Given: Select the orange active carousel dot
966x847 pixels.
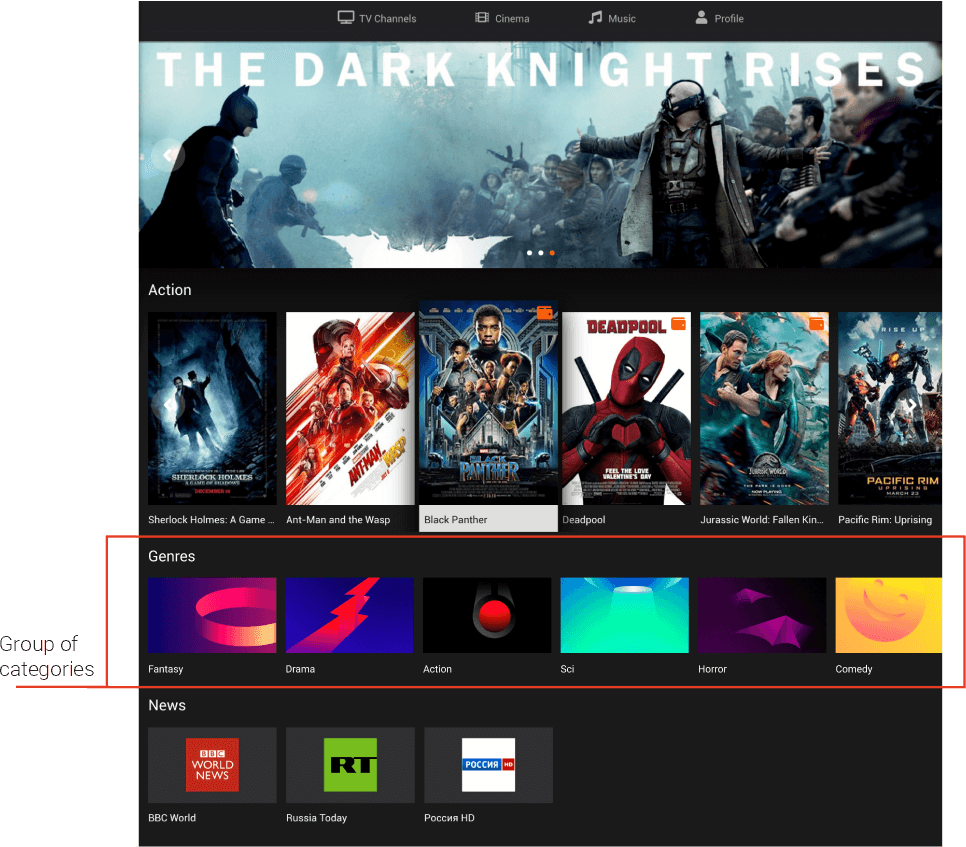Looking at the screenshot, I should 552,253.
